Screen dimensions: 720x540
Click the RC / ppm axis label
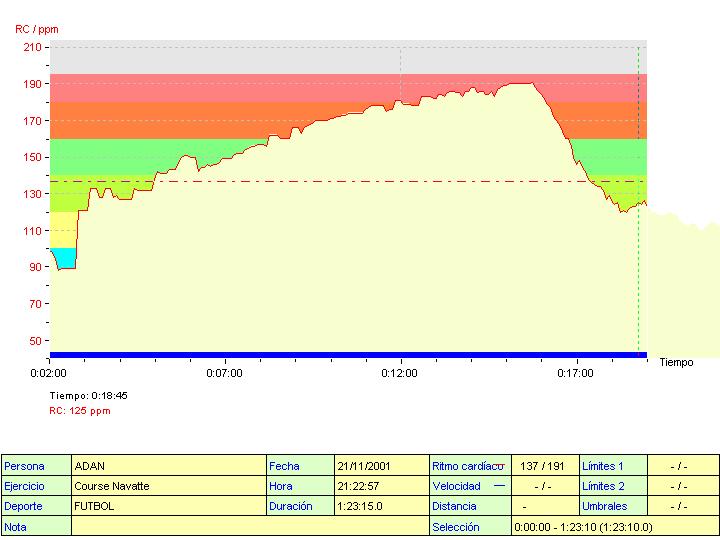pyautogui.click(x=37, y=29)
